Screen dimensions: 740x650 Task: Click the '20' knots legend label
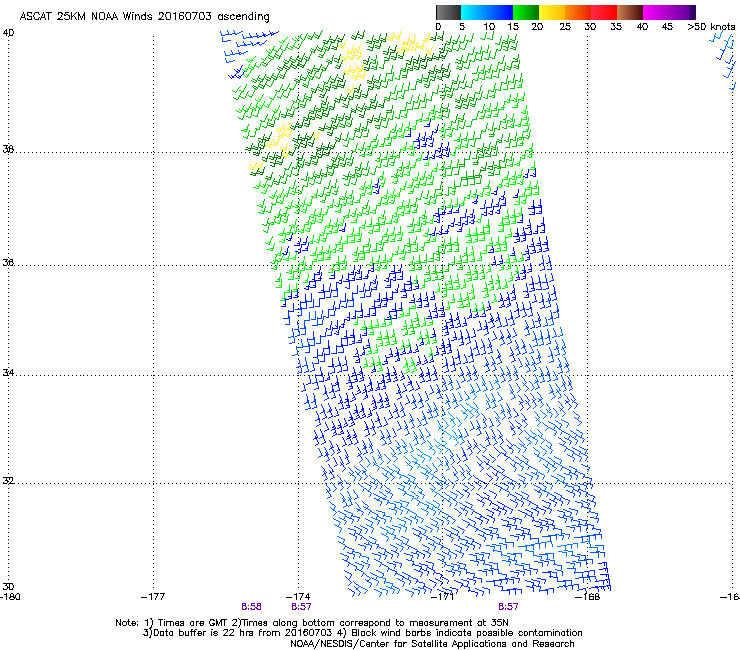point(537,26)
